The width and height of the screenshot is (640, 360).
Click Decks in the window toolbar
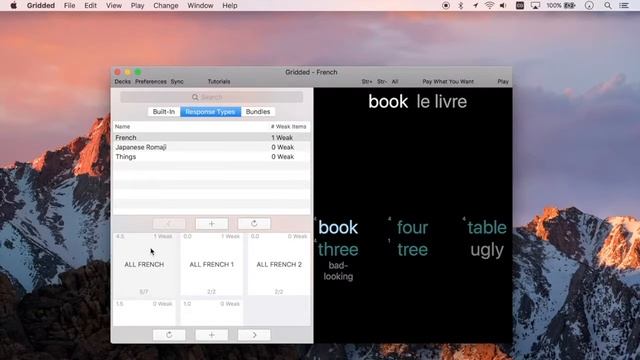[122, 82]
